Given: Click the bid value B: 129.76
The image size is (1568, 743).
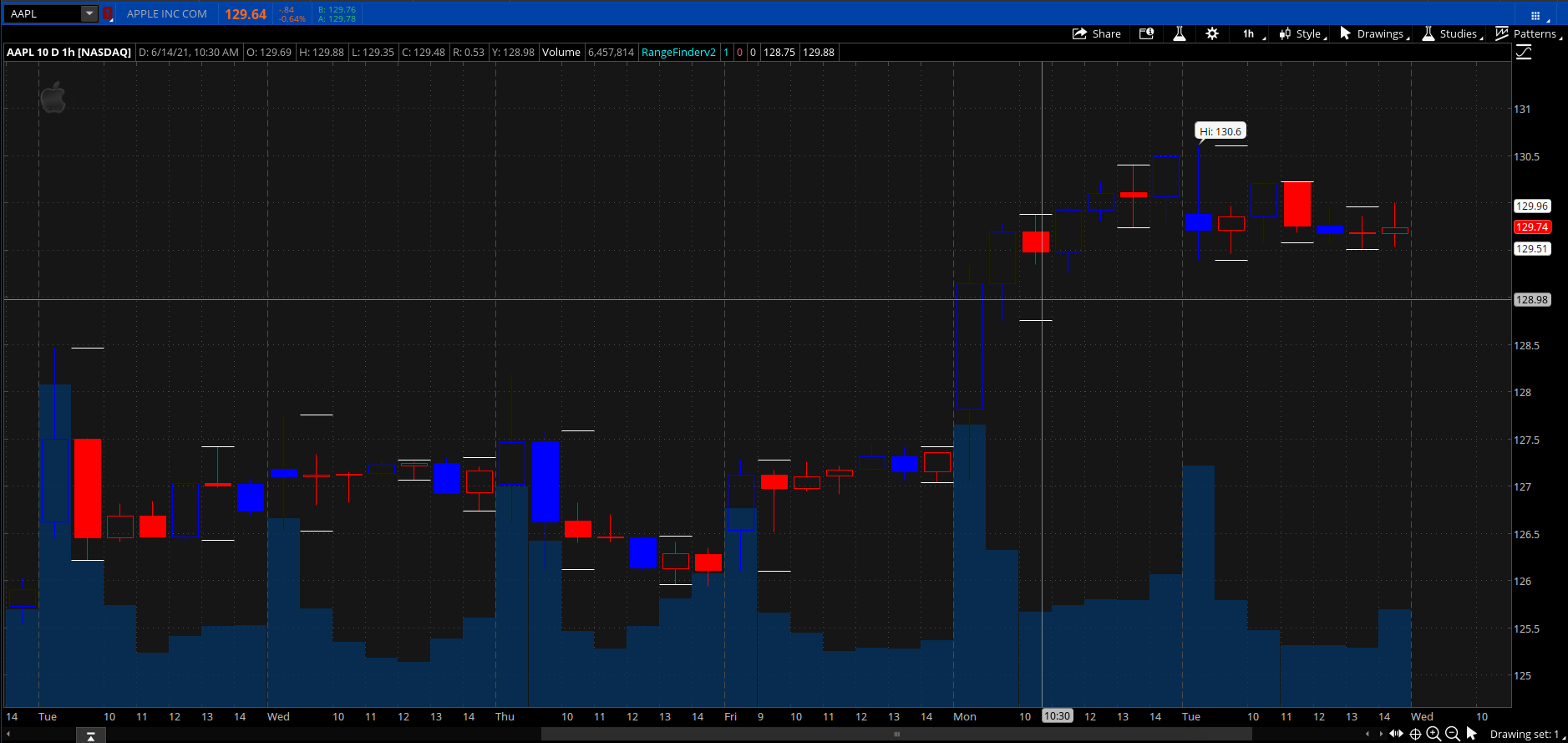Looking at the screenshot, I should click(x=337, y=10).
